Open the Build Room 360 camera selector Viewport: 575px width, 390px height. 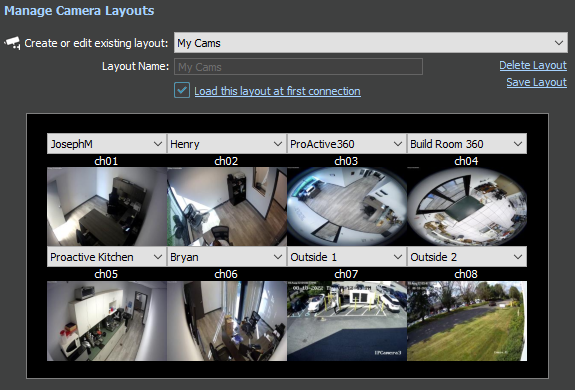coord(467,144)
